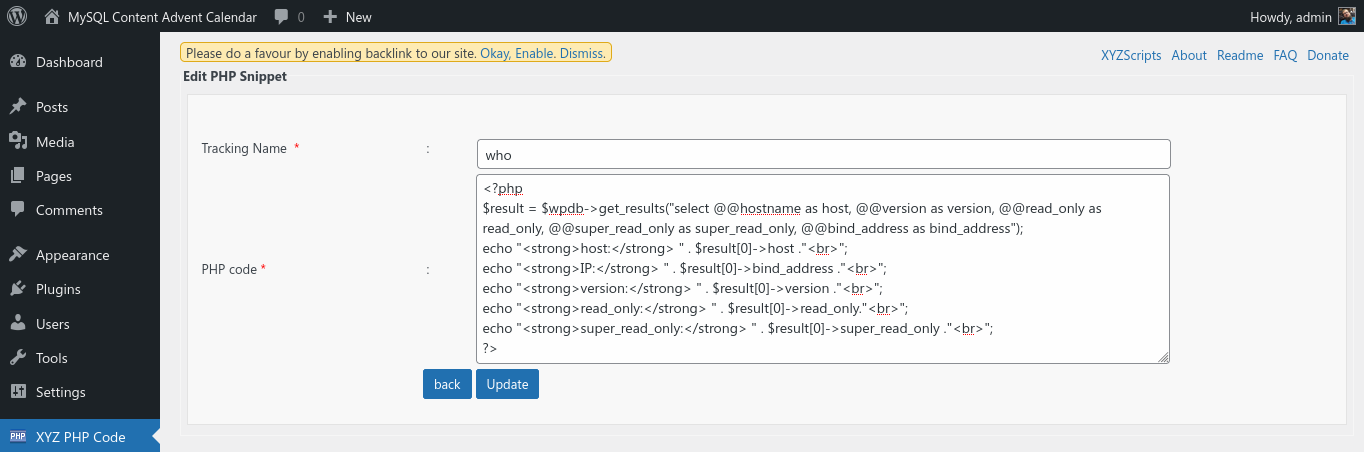Open the WordPress logo menu
The width and height of the screenshot is (1364, 452).
17,16
